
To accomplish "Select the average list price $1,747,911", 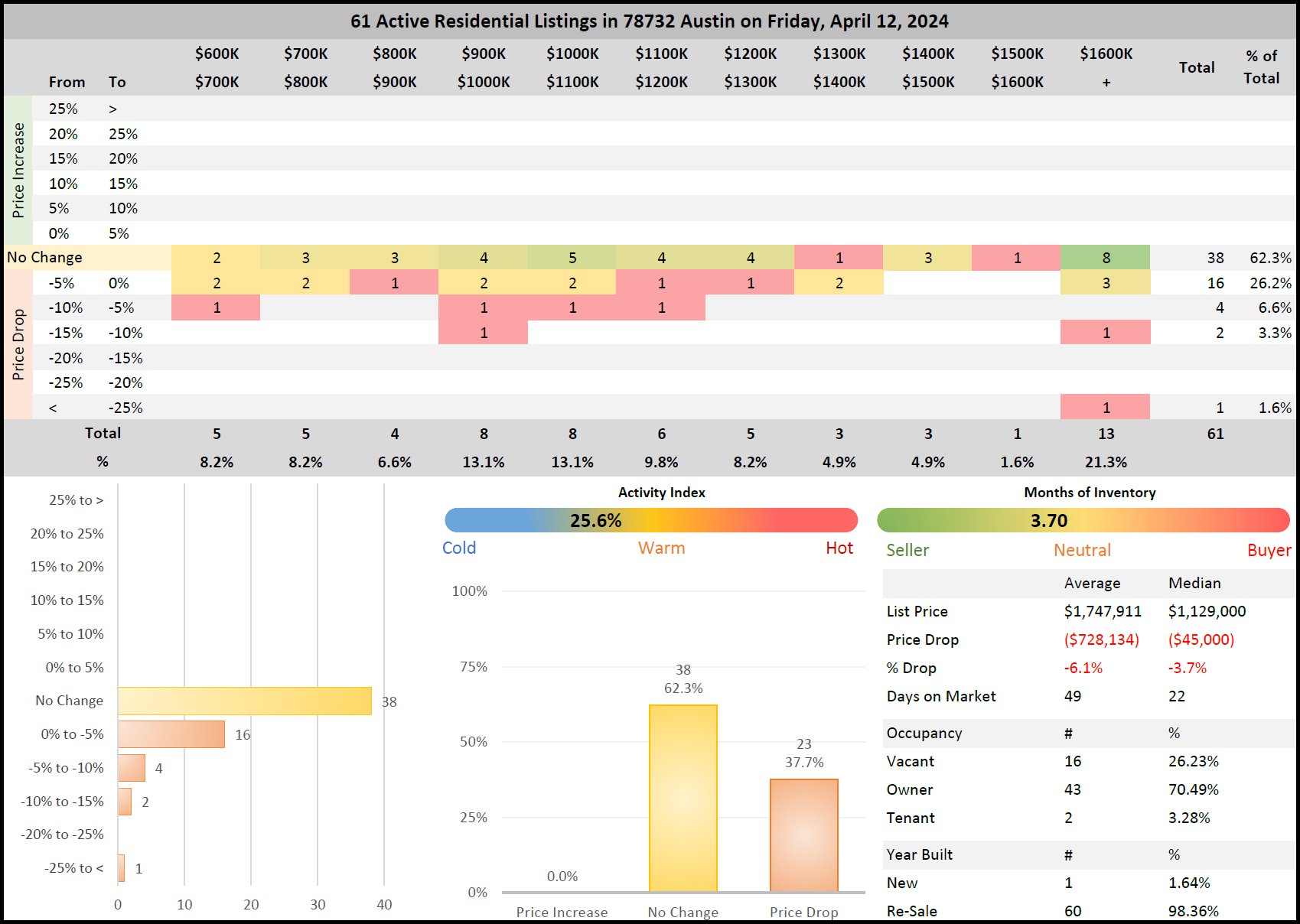I will [1102, 611].
